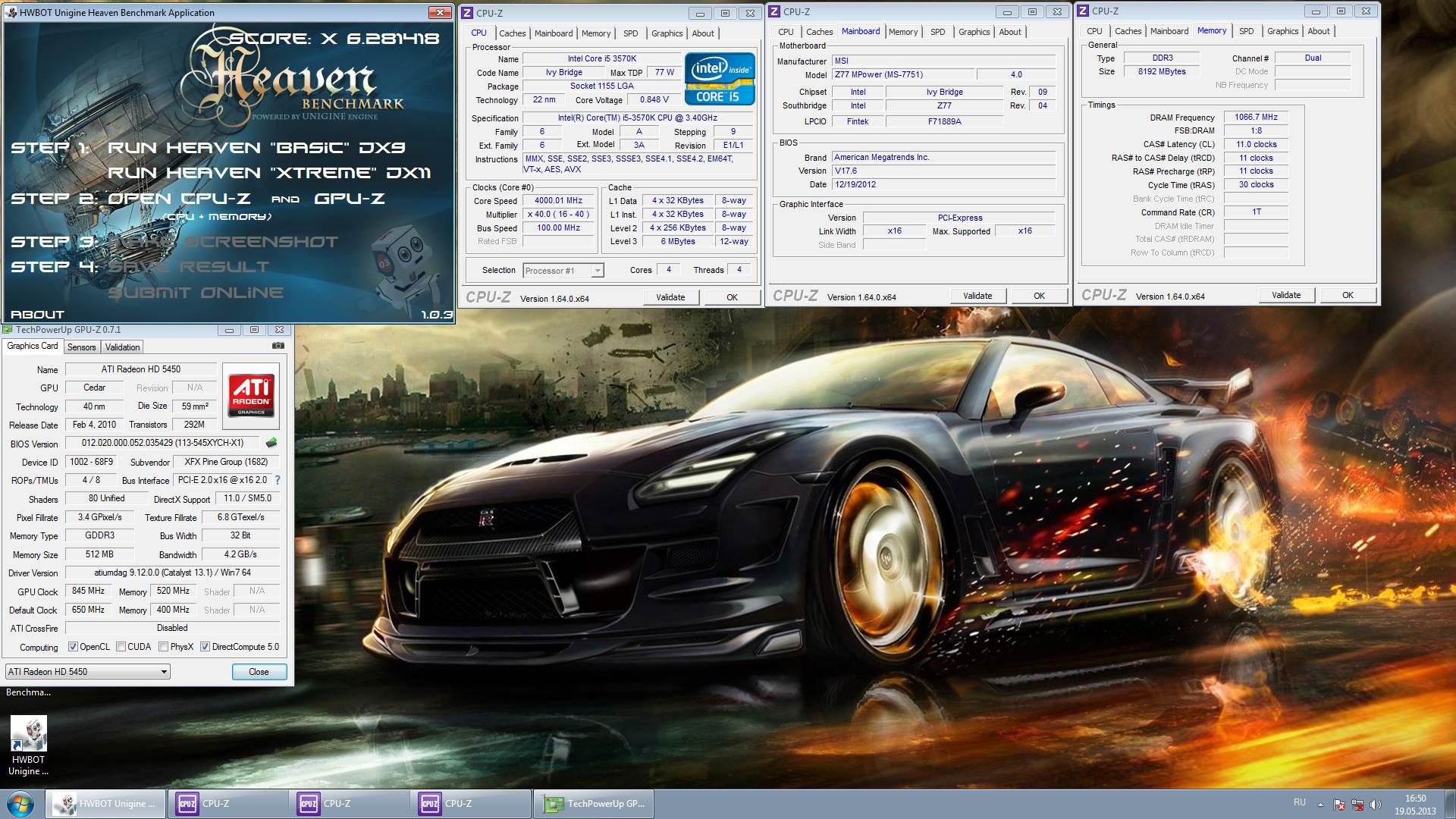Click Validate in the first CPU-Z window
The width and height of the screenshot is (1456, 819).
point(670,297)
